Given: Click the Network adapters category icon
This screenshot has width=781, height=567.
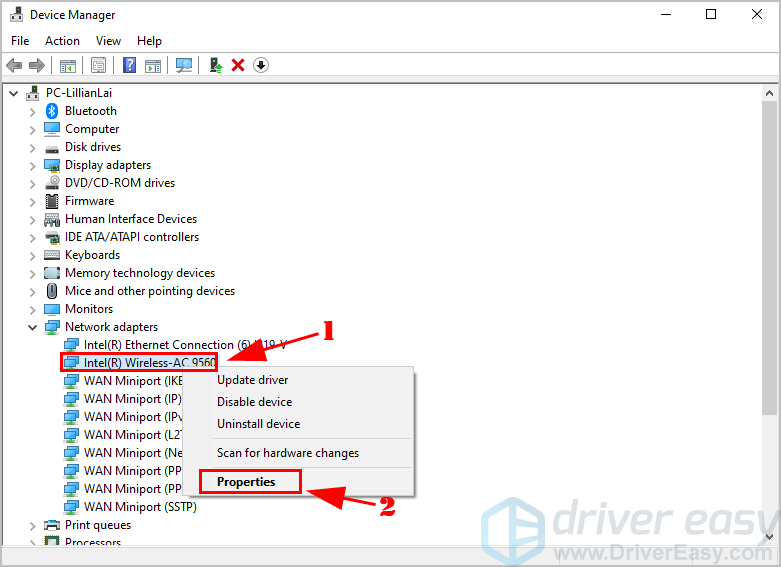Looking at the screenshot, I should point(52,327).
